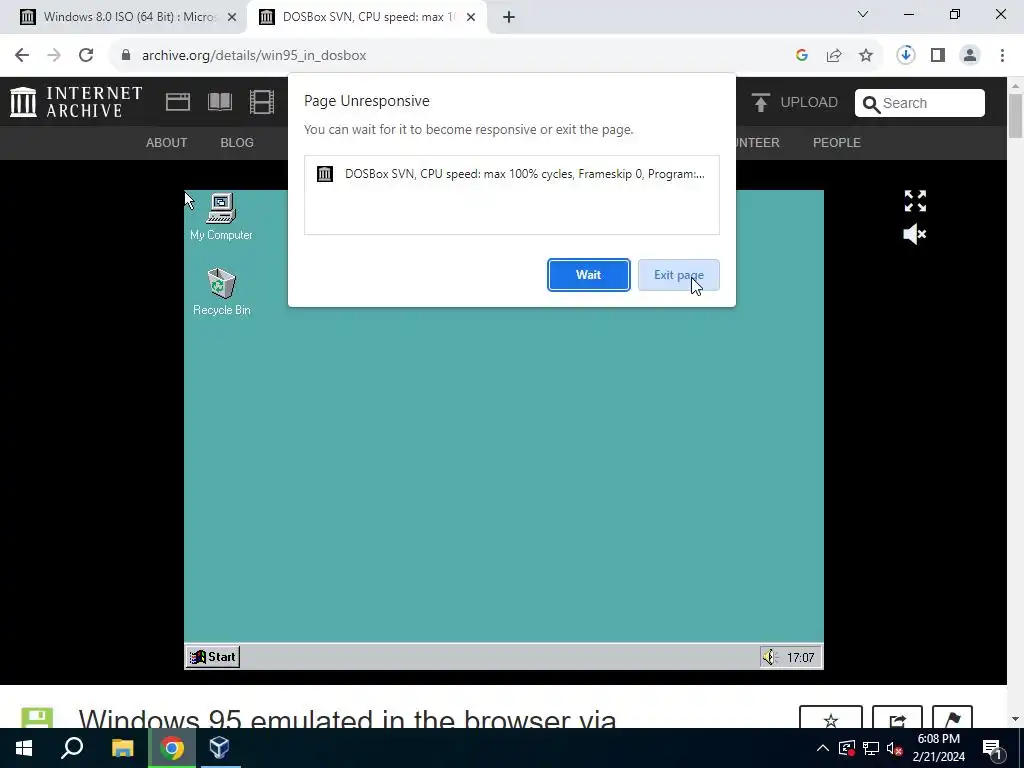Unmute the emulator sound
Viewport: 1024px width, 768px height.
coord(914,234)
